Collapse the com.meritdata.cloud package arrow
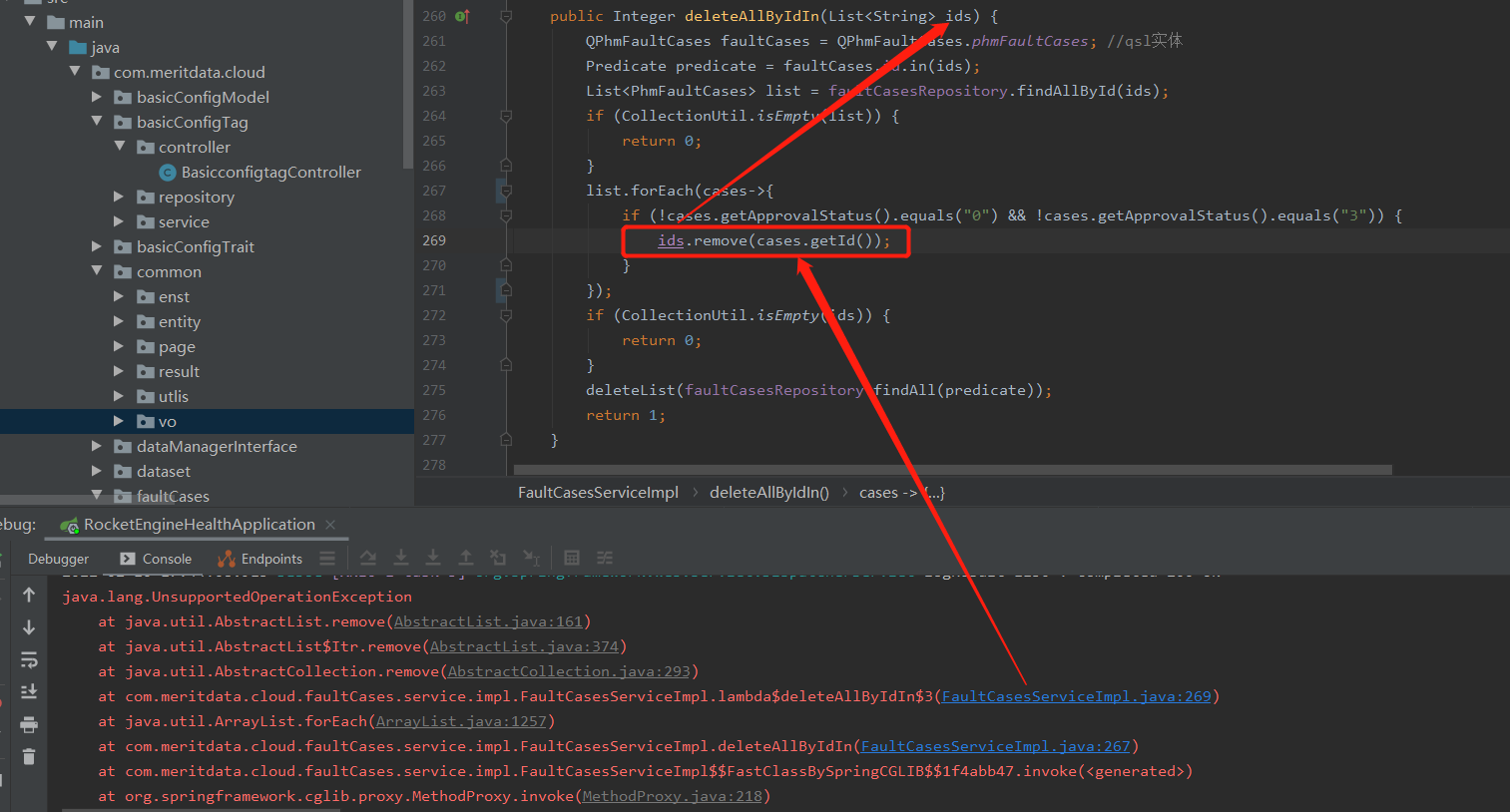This screenshot has width=1510, height=812. (75, 71)
